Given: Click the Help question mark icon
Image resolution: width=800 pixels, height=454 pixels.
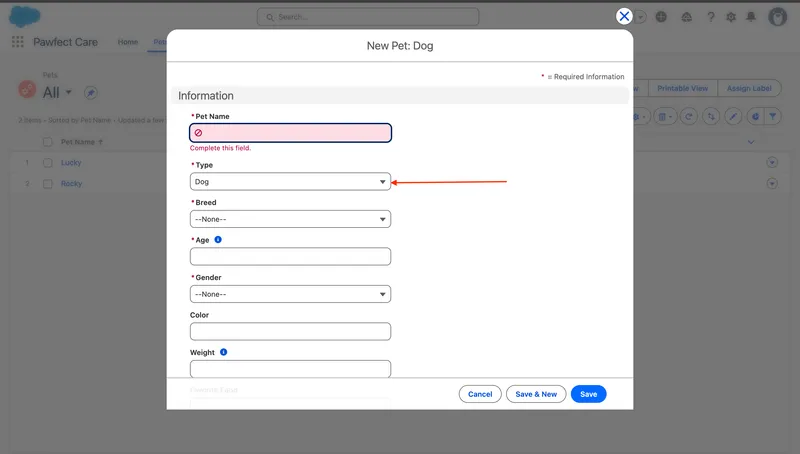Looking at the screenshot, I should click(x=710, y=17).
